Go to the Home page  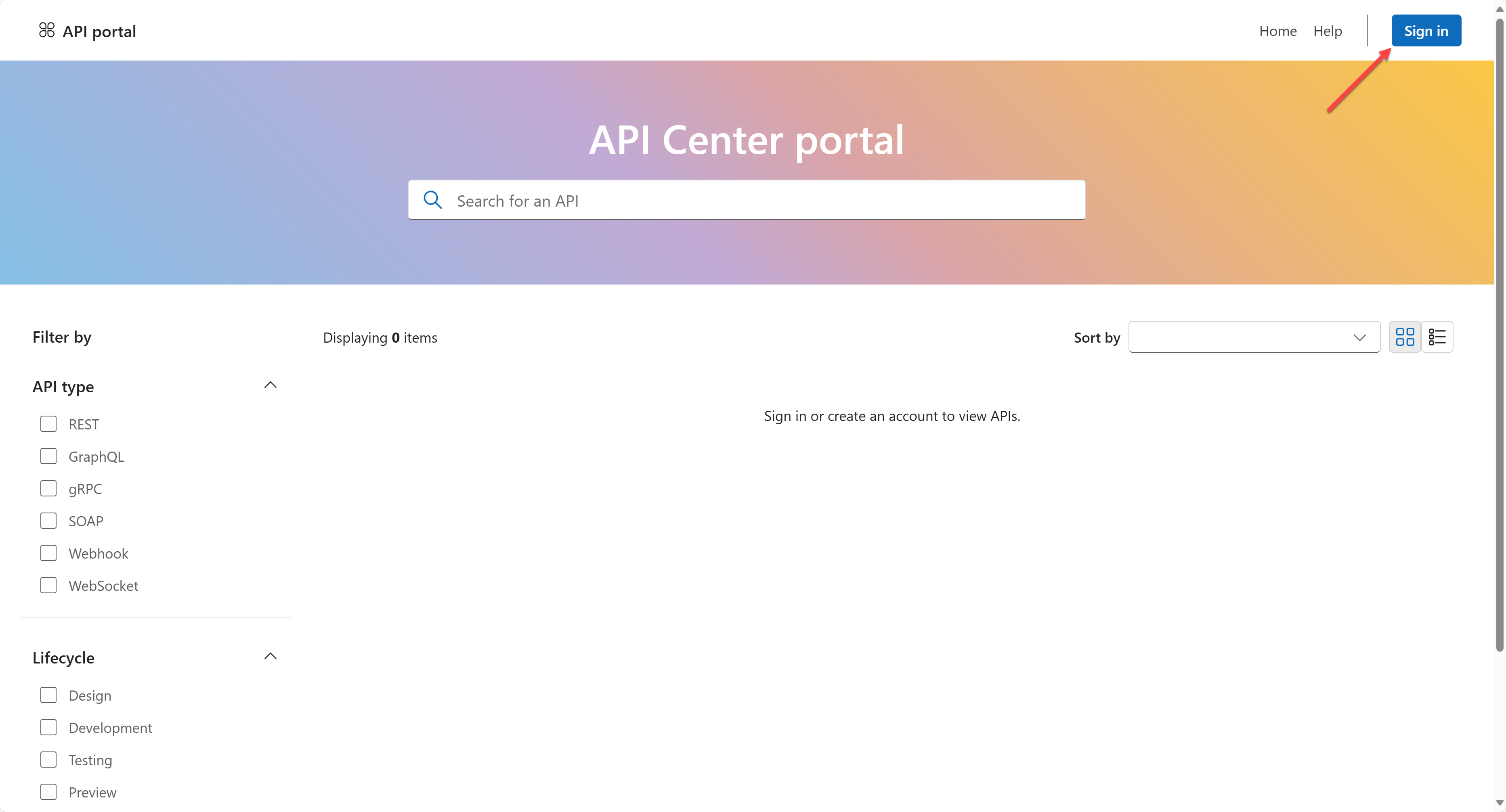1277,31
